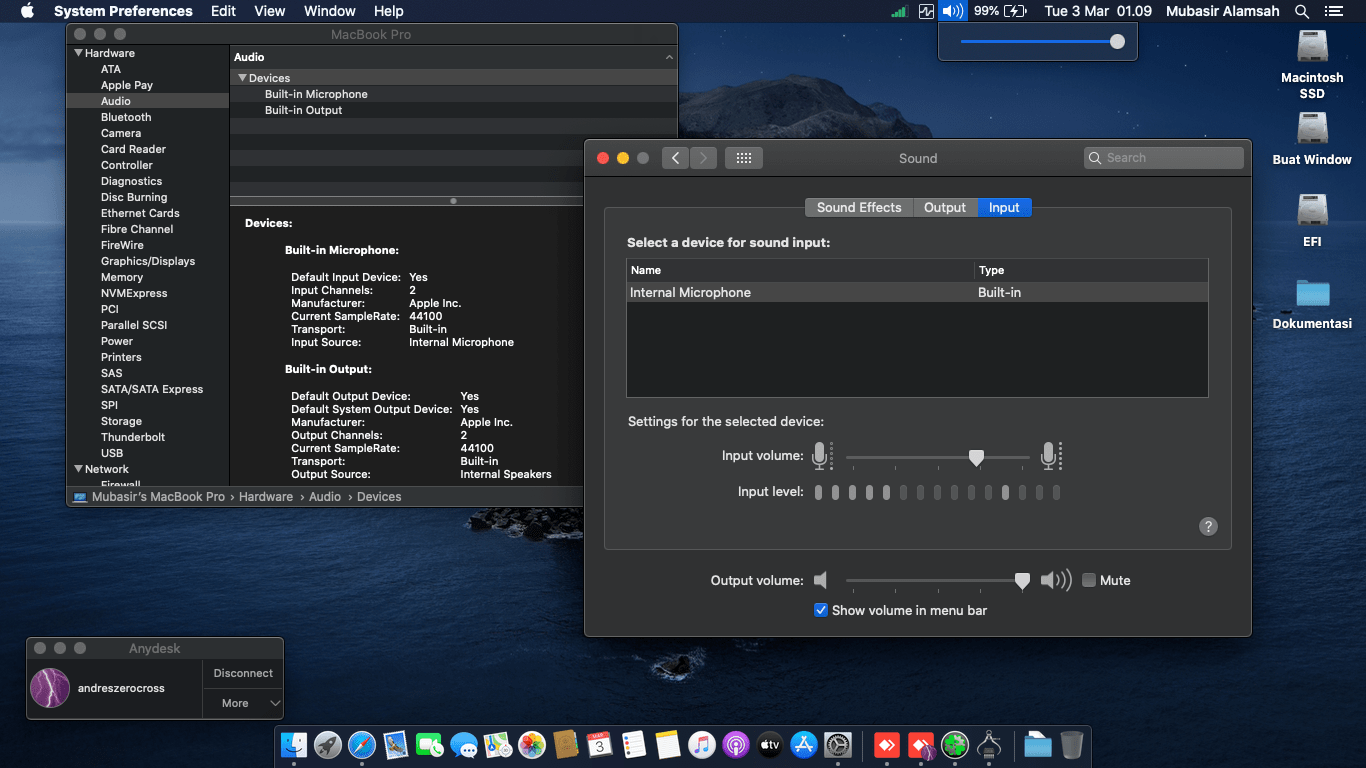The height and width of the screenshot is (768, 1366).
Task: Open FaceTime from the Dock
Action: [430, 745]
